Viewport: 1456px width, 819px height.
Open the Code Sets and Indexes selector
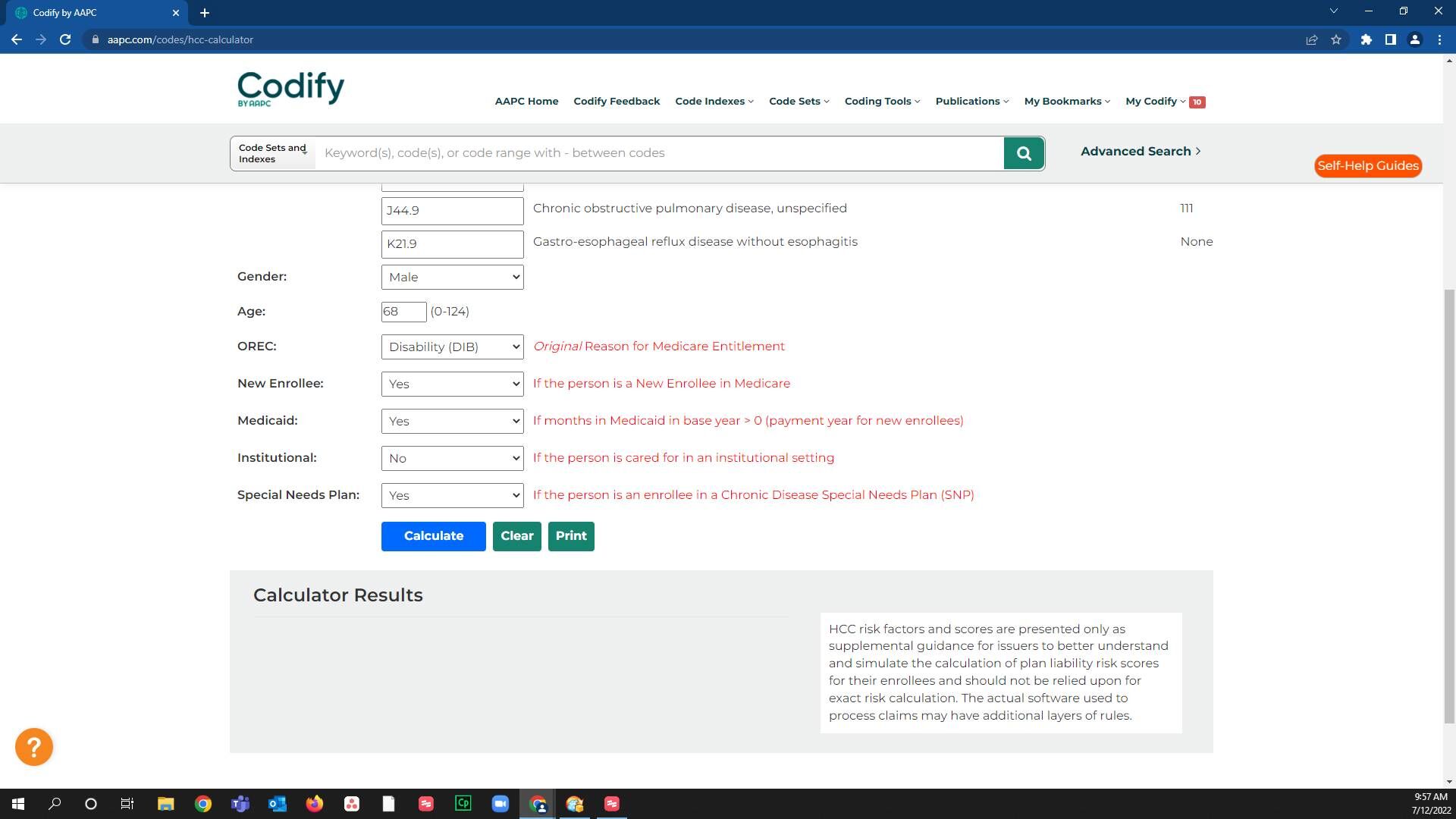[273, 153]
